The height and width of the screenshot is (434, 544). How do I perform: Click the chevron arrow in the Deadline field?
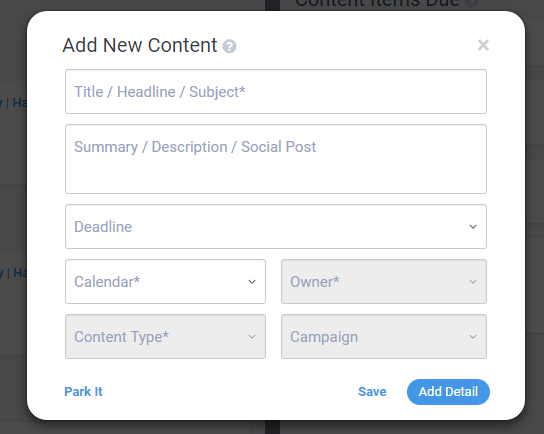[x=473, y=227]
